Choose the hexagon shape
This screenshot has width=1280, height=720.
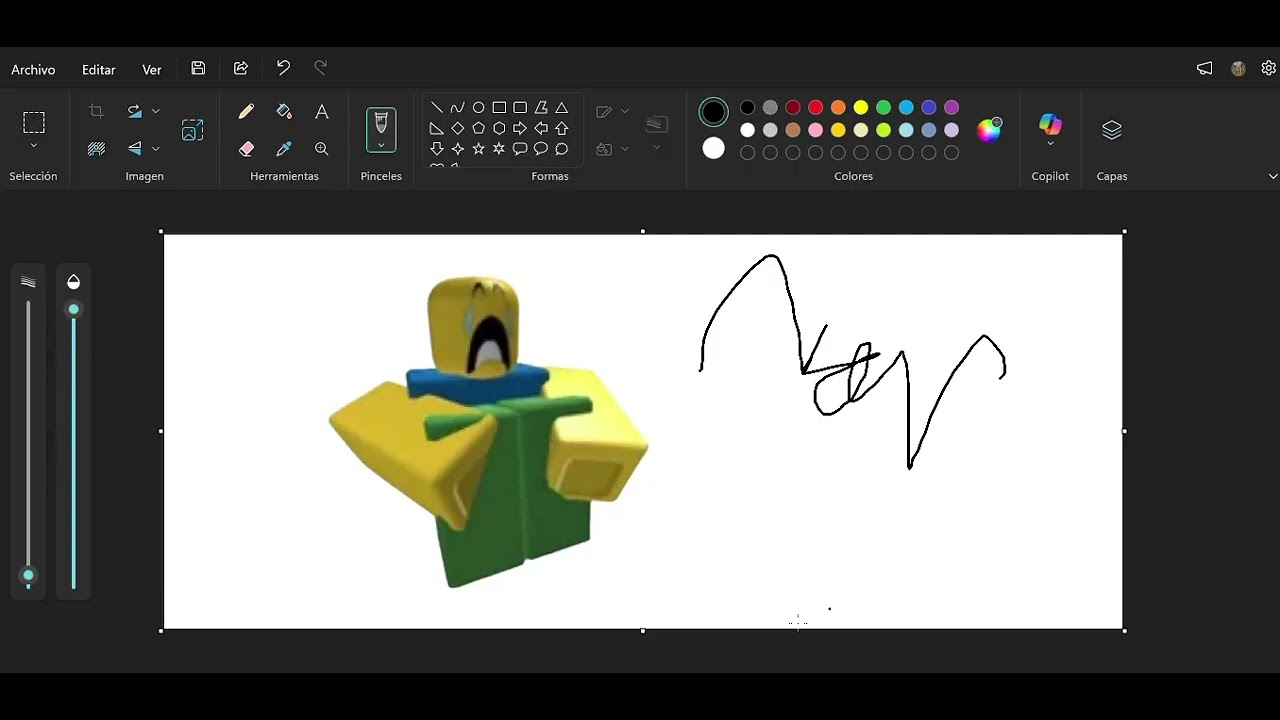point(499,128)
